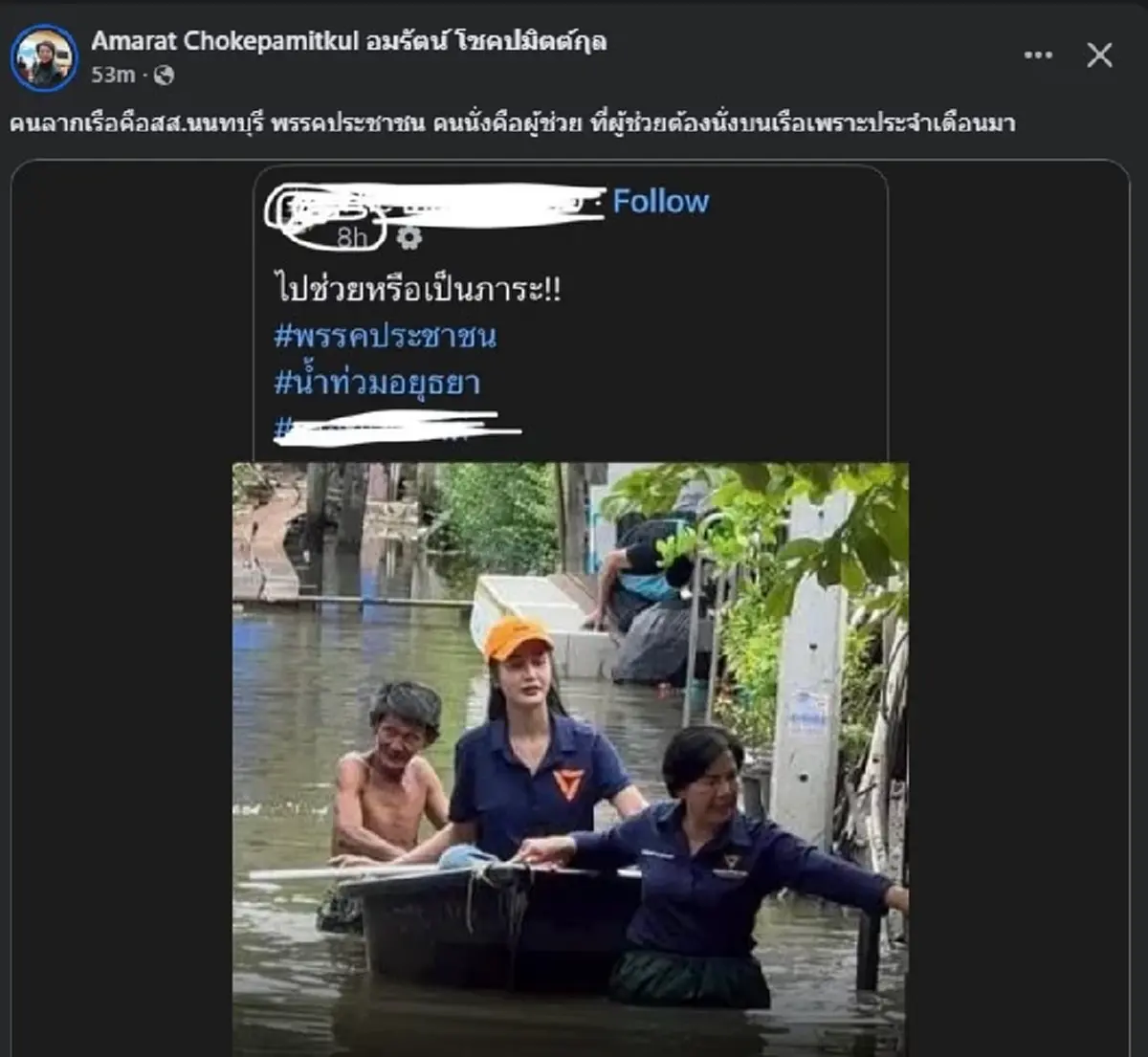Click Amarat's circular profile avatar
This screenshot has height=1057, width=1148.
click(45, 54)
